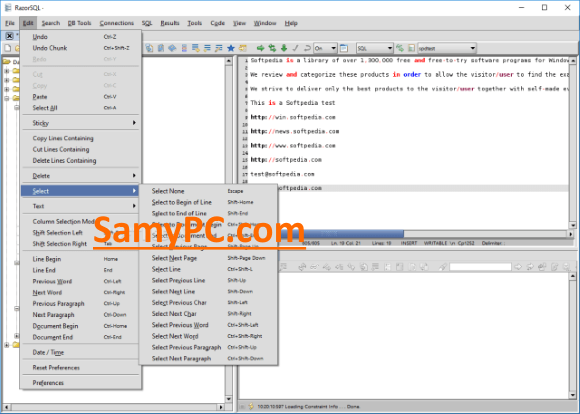
Task: Click right arrow beside results search field
Action: pyautogui.click(x=518, y=266)
